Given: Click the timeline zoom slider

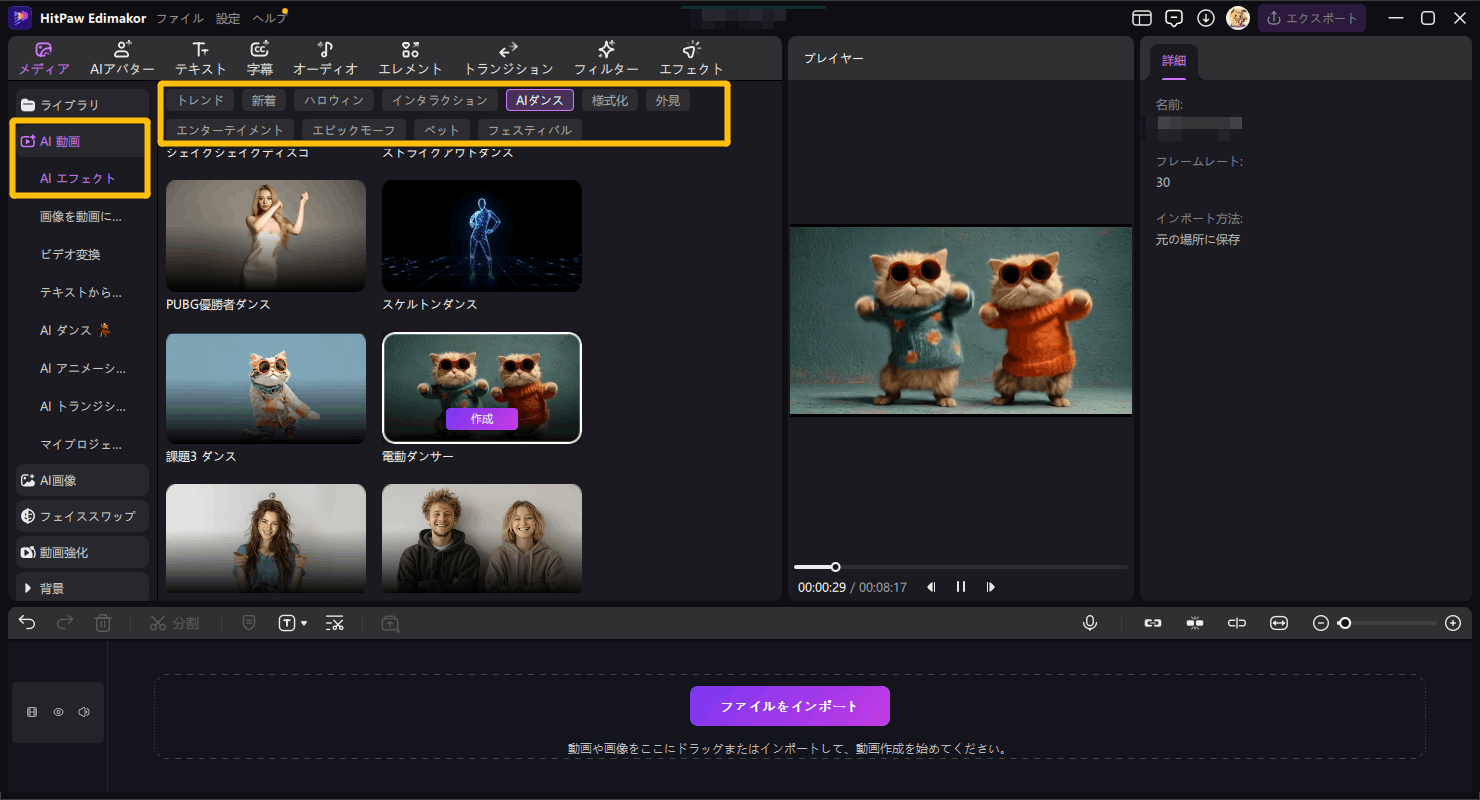Looking at the screenshot, I should tap(1390, 623).
